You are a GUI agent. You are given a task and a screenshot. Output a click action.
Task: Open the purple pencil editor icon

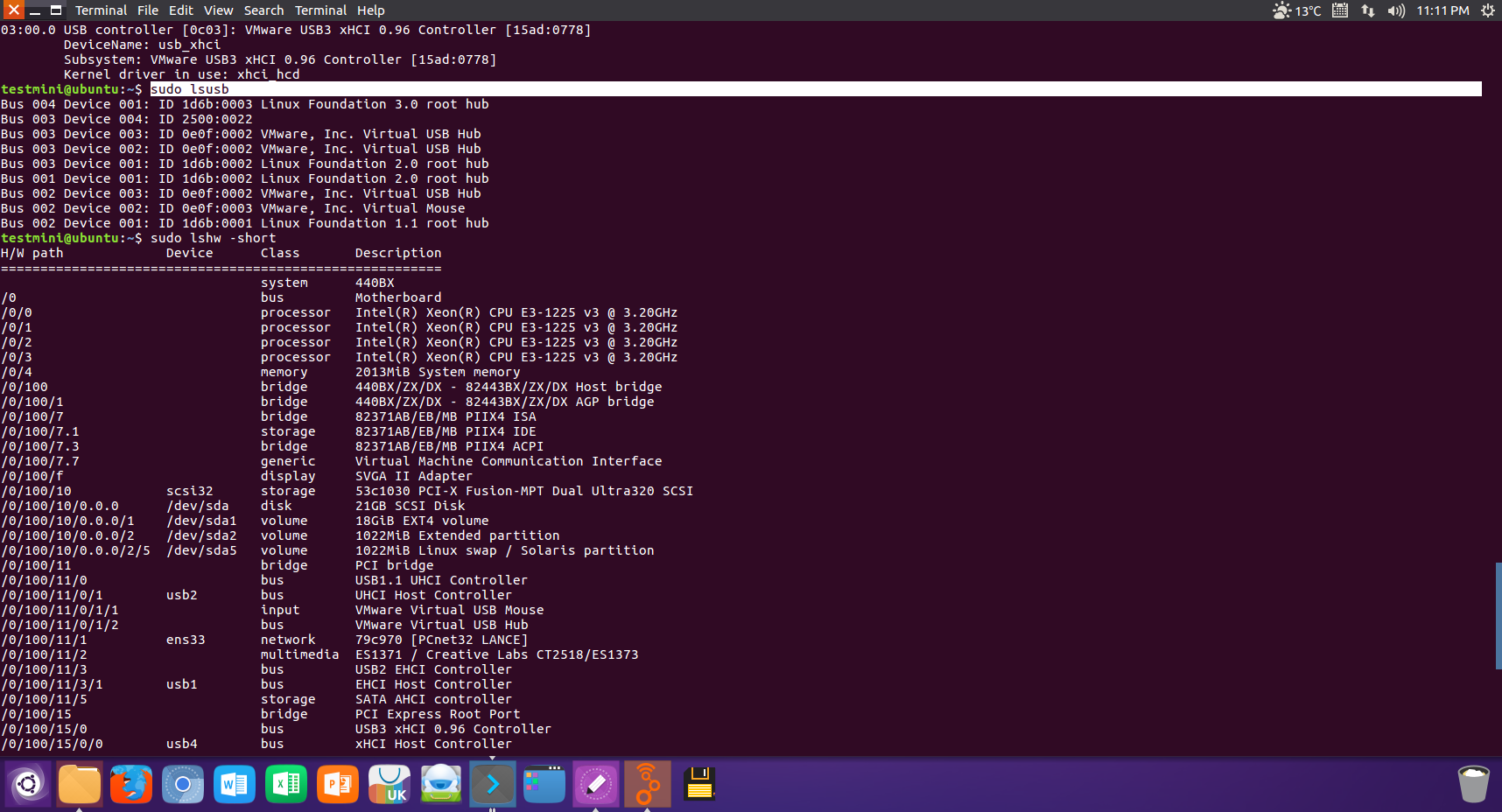pos(596,784)
